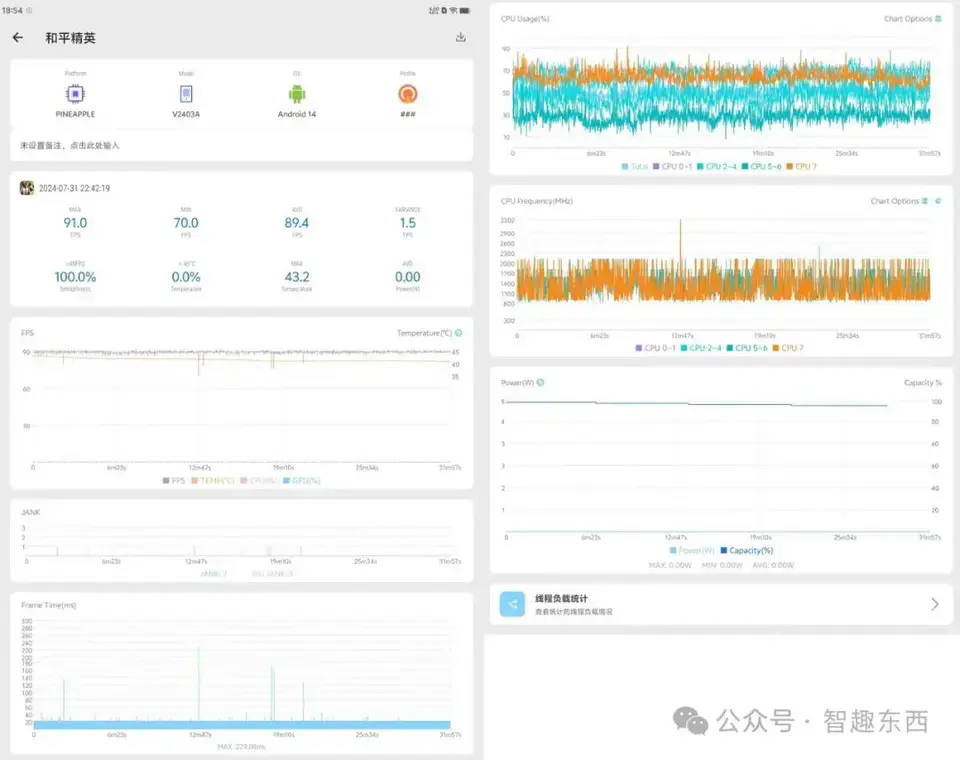
Task: Click the note field 未设置备注，点击此处输入
Action: pos(241,146)
